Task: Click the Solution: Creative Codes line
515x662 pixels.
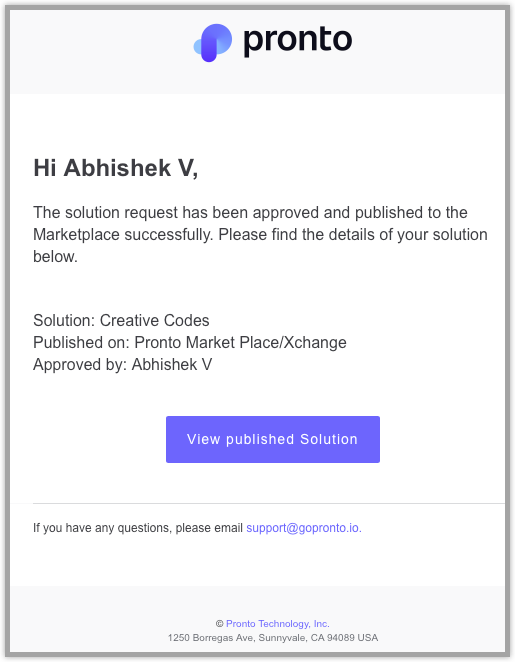Action: [x=121, y=320]
